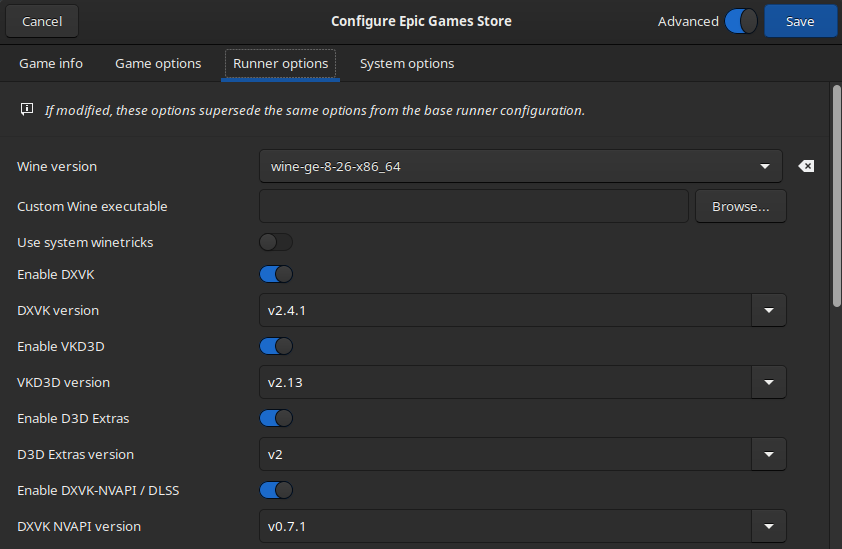This screenshot has height=549, width=842.
Task: Reset Wine version with the clear icon
Action: (806, 166)
